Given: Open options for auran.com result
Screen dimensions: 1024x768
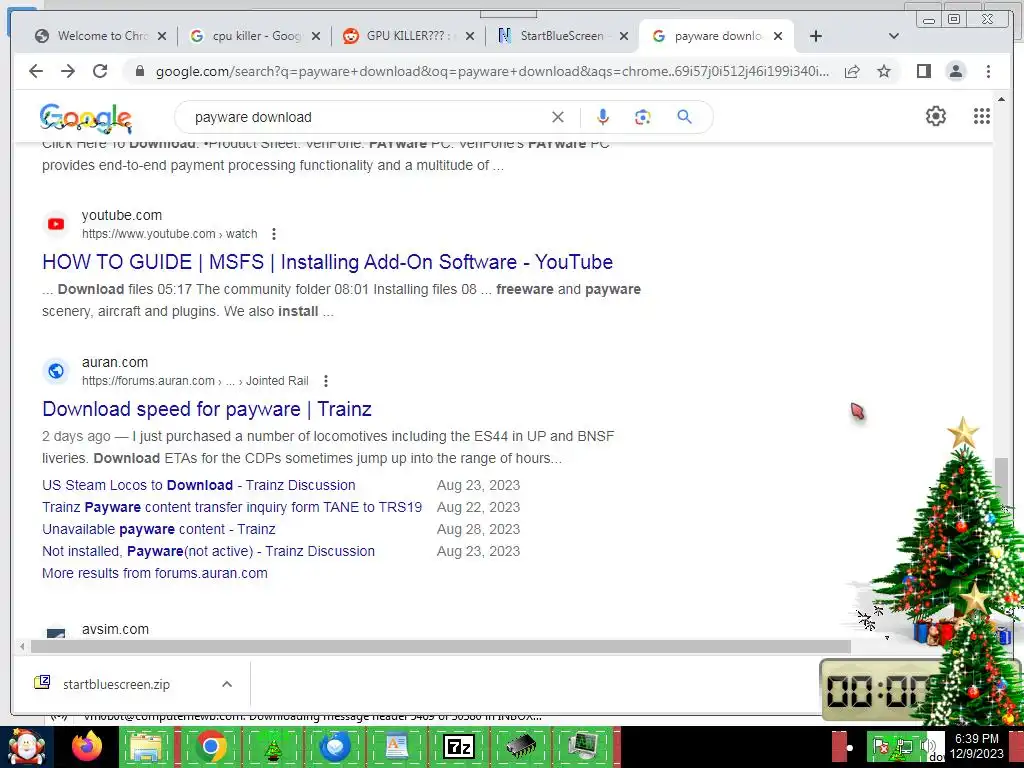Looking at the screenshot, I should (x=326, y=381).
